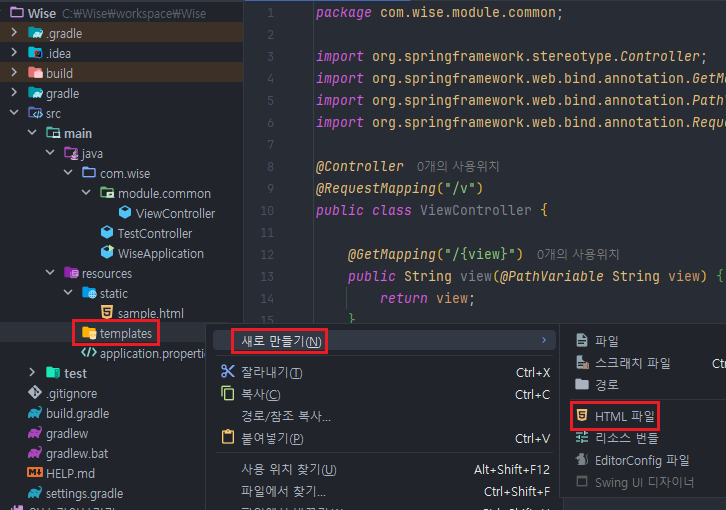Click the static web folder icon
The height and width of the screenshot is (510, 726).
point(89,293)
